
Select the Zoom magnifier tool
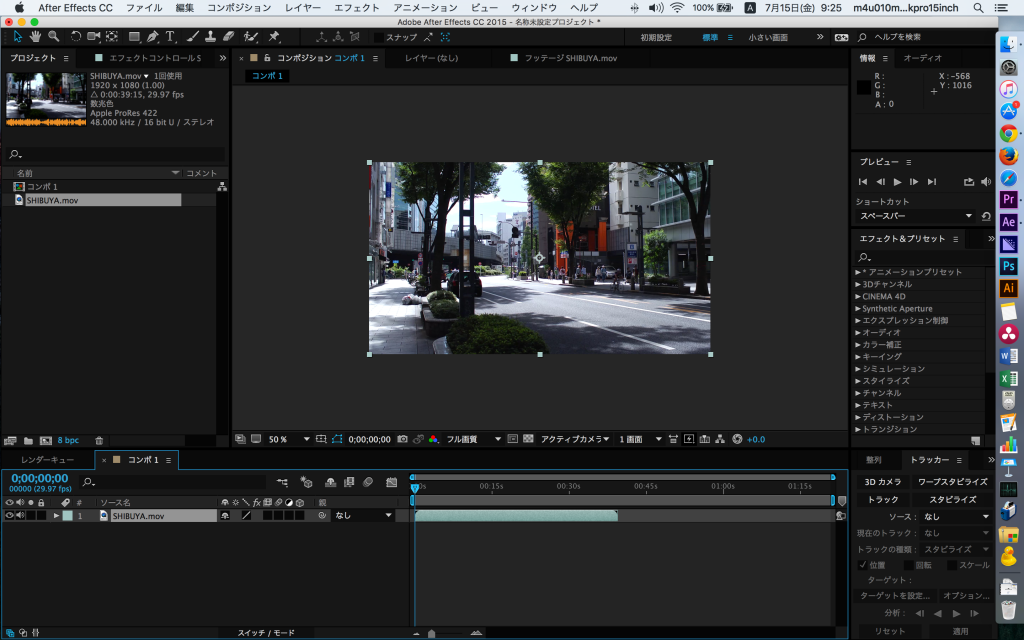point(53,37)
